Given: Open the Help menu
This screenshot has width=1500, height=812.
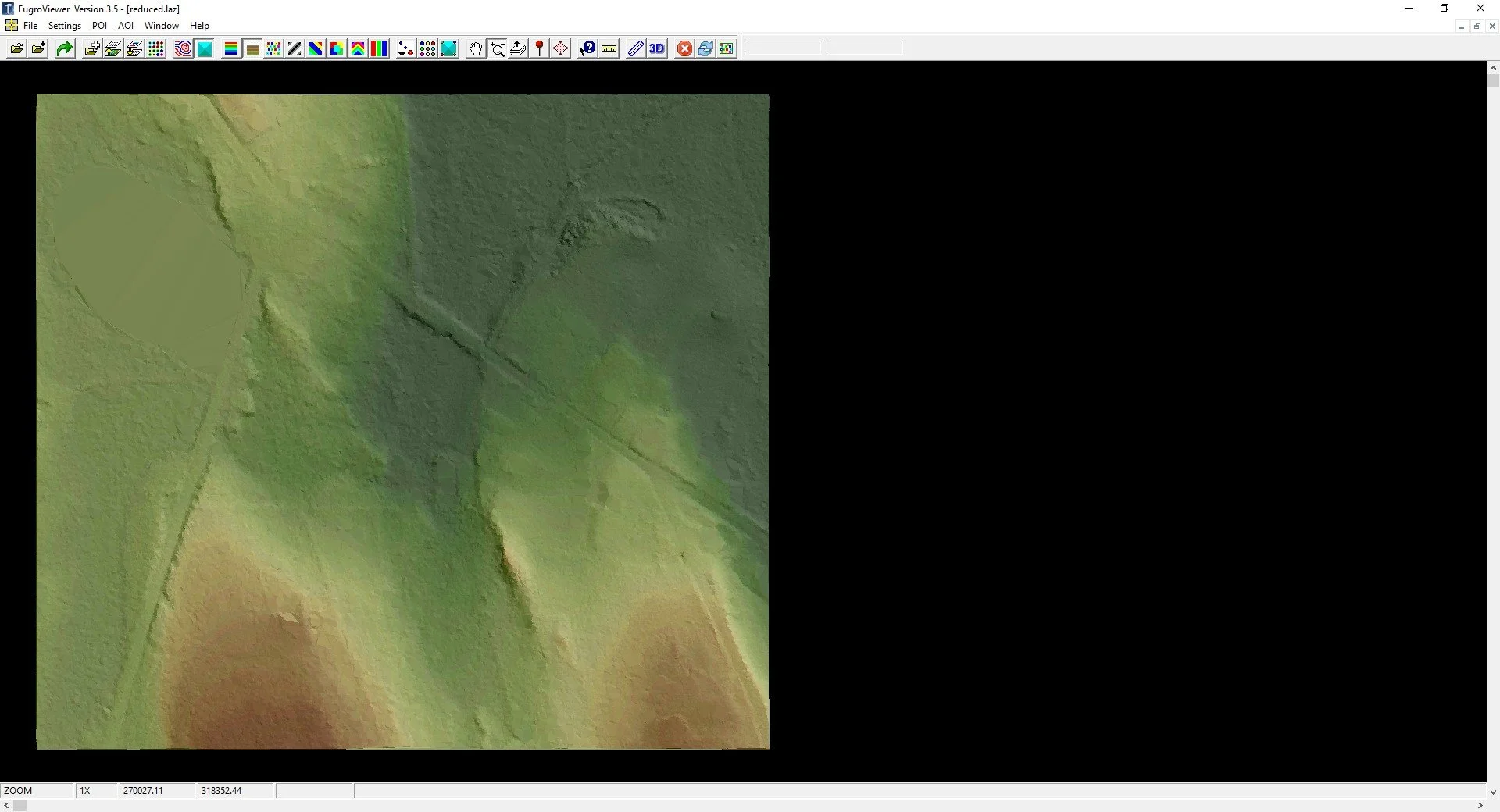Looking at the screenshot, I should [199, 26].
